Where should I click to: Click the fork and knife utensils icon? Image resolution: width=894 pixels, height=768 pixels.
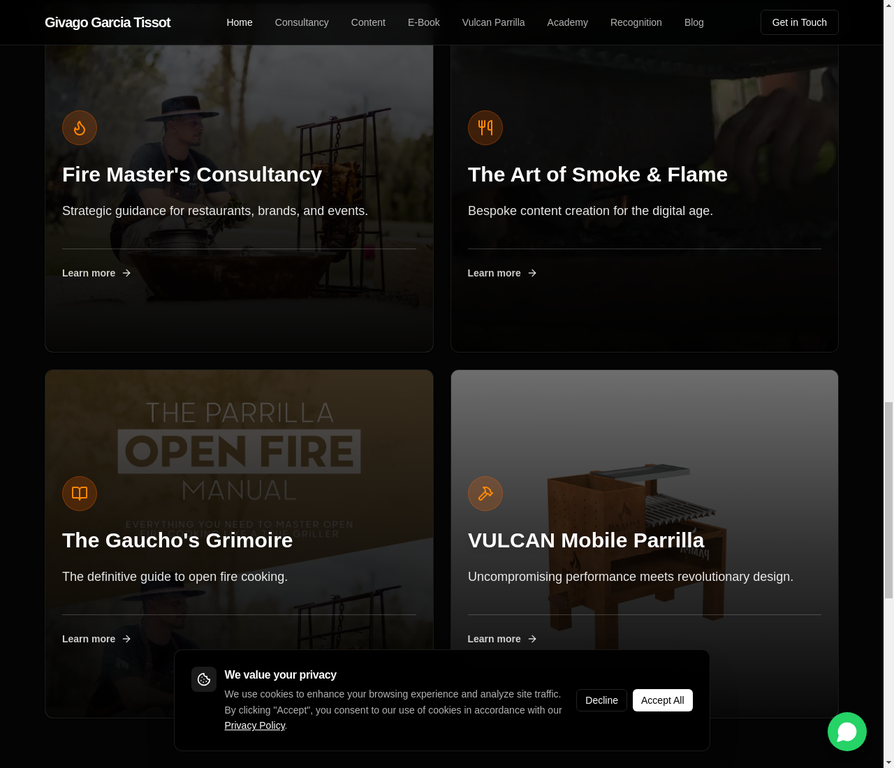[485, 128]
